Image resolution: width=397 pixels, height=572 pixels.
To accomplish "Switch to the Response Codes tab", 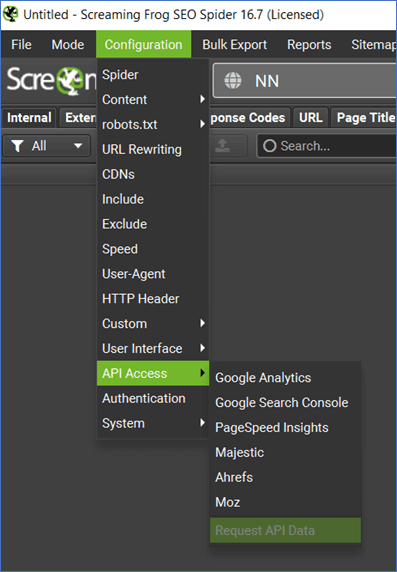I will [x=250, y=117].
